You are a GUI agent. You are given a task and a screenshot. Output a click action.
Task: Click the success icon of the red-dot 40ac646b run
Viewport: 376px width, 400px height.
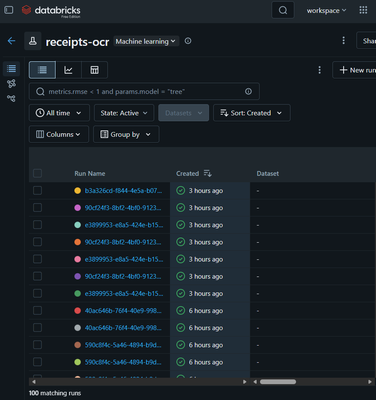pyautogui.click(x=181, y=311)
